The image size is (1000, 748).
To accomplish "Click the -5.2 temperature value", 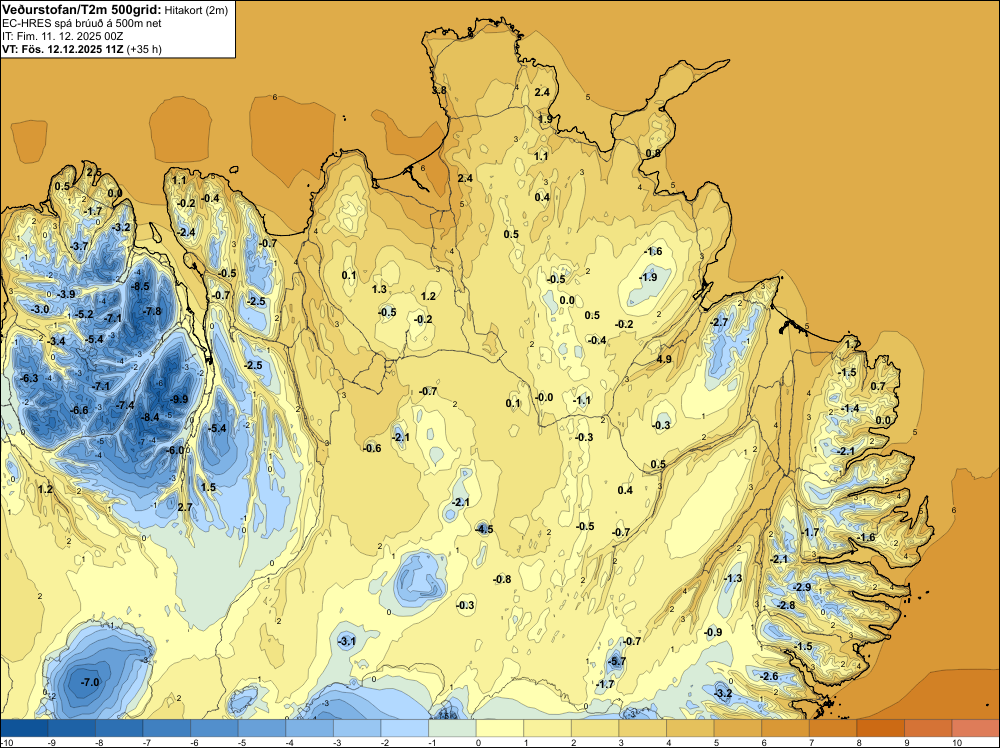I will point(84,314).
